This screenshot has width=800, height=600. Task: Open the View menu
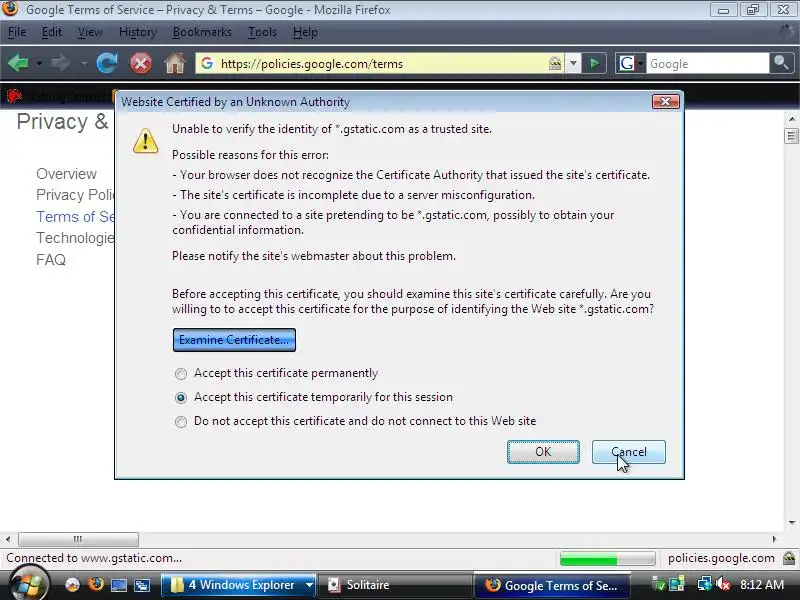tap(90, 32)
